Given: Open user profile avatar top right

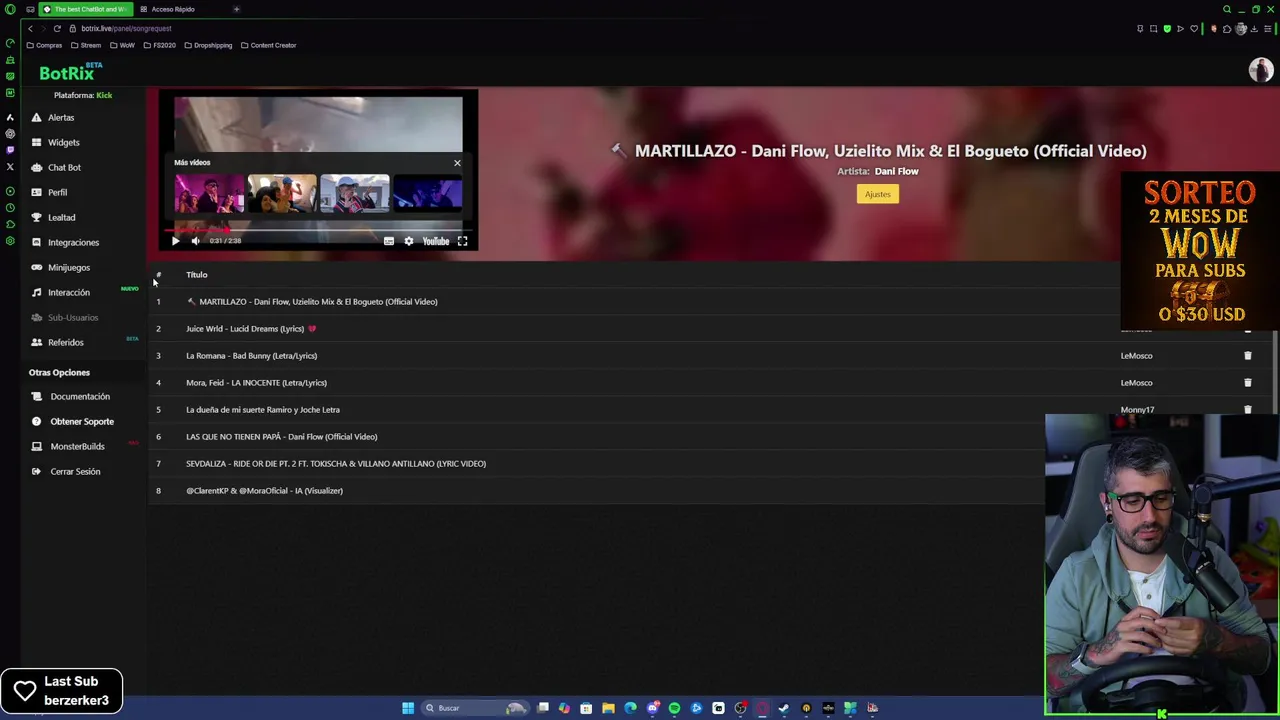Looking at the screenshot, I should tap(1260, 69).
